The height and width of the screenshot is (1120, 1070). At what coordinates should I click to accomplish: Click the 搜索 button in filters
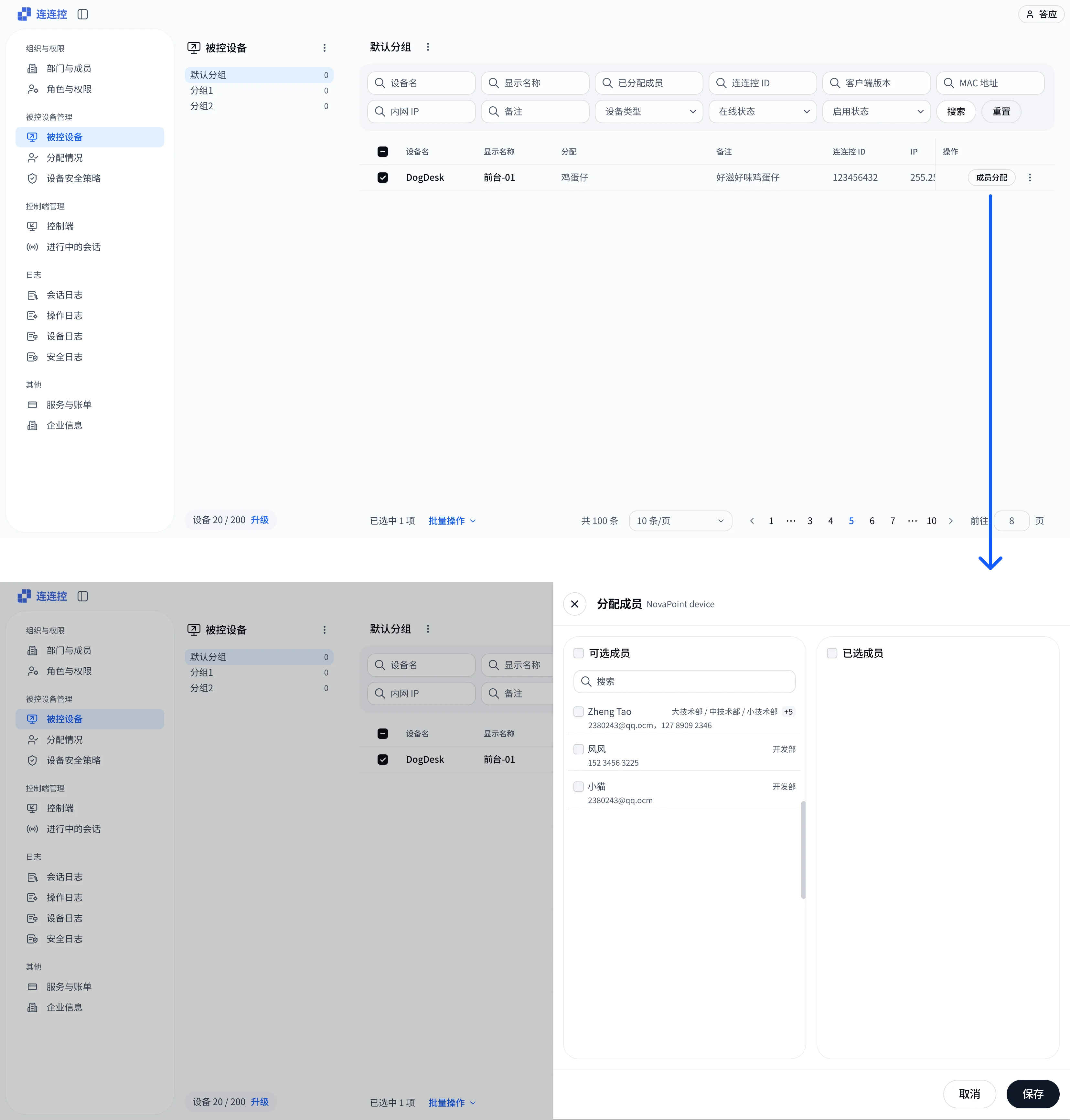(956, 111)
